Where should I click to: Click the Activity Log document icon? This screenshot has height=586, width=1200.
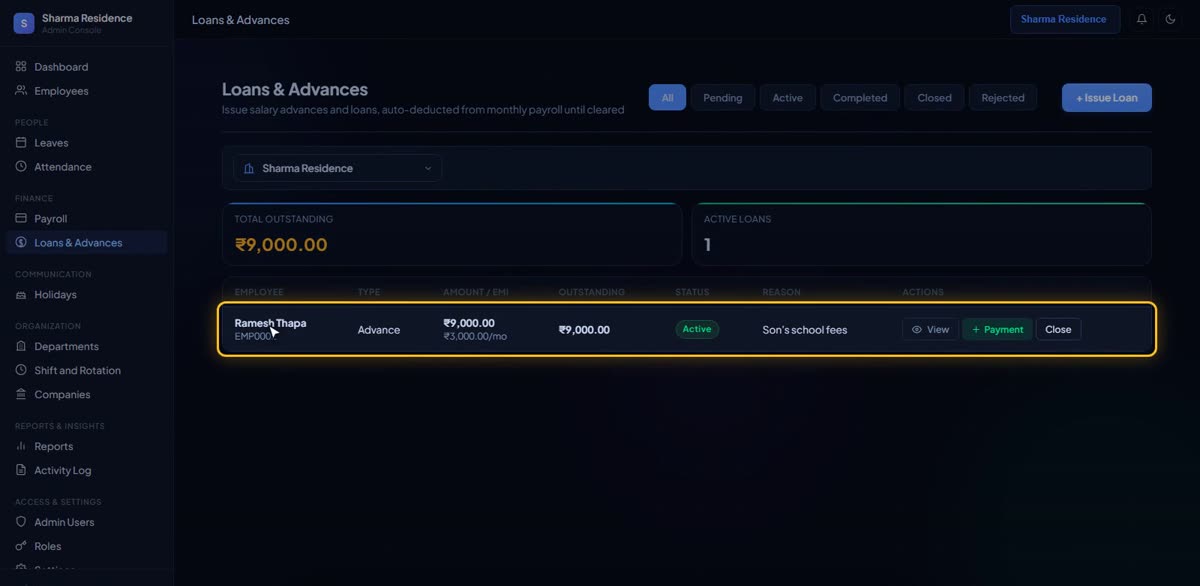pyautogui.click(x=21, y=470)
